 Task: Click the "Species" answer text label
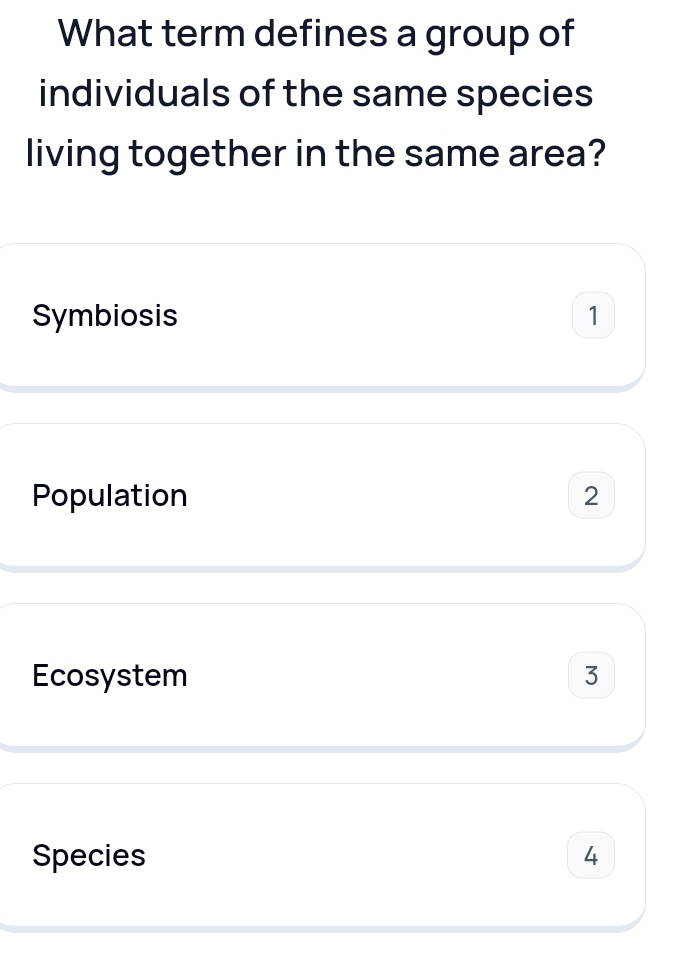point(89,856)
